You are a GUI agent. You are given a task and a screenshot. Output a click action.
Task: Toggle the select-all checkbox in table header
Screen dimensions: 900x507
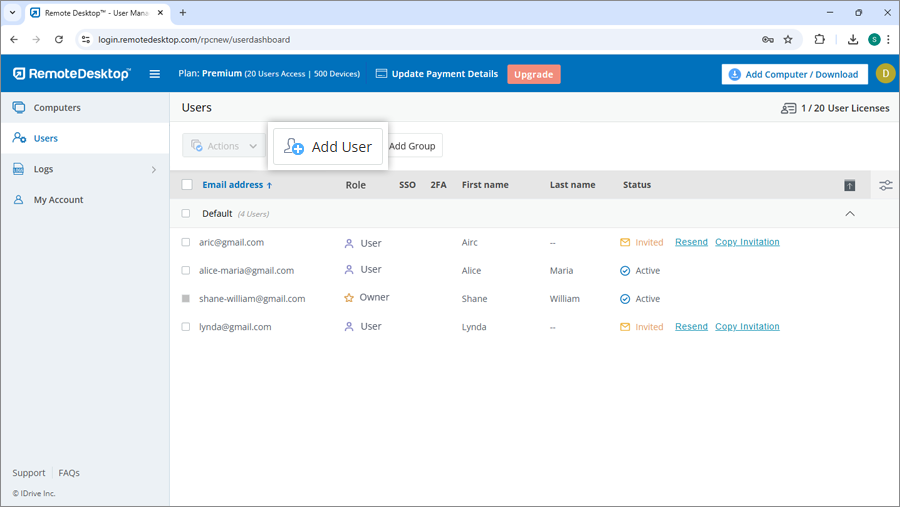(187, 185)
